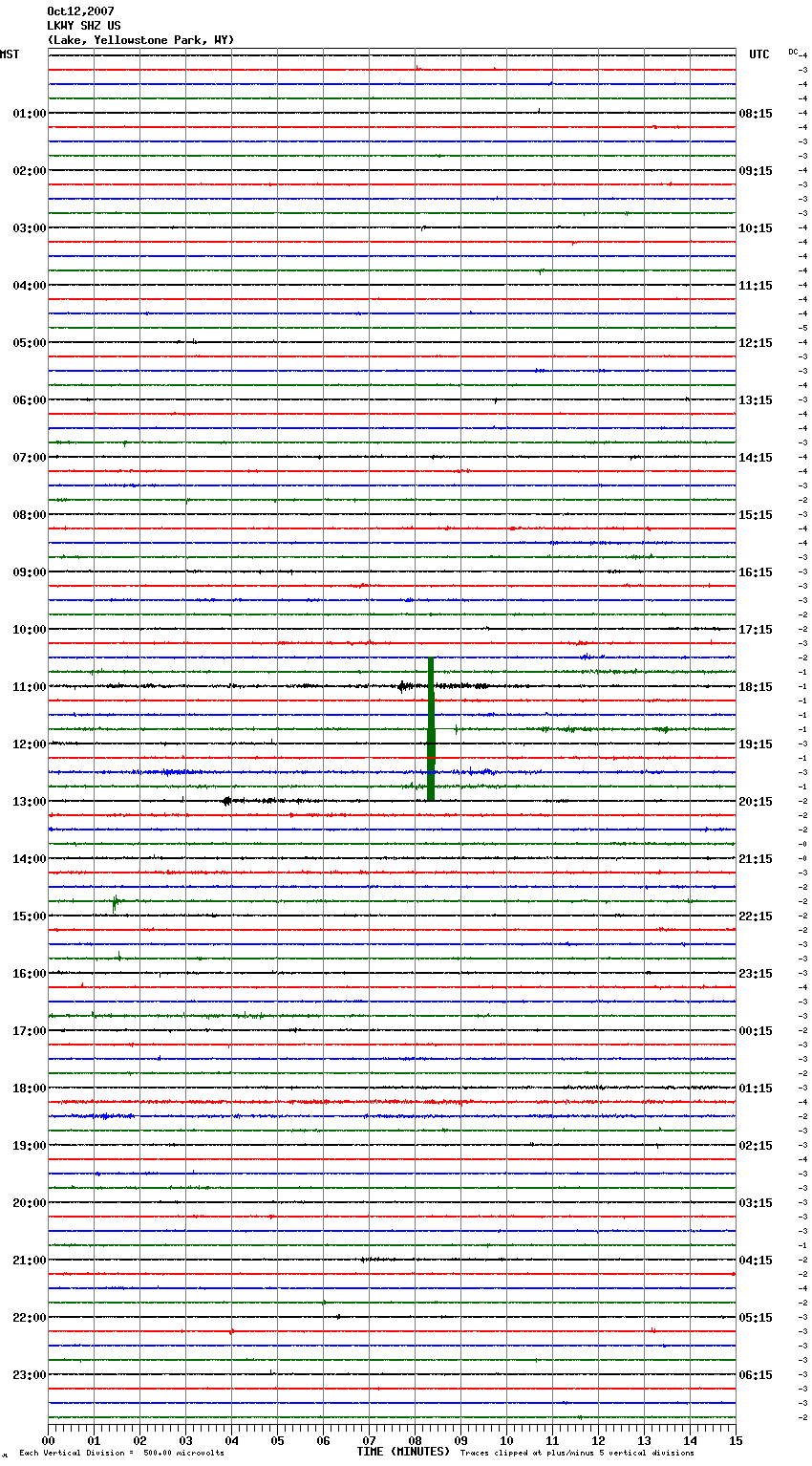The height and width of the screenshot is (1466, 812).
Task: Click the TIME (MINUTES) axis title
Action: pos(403,1452)
